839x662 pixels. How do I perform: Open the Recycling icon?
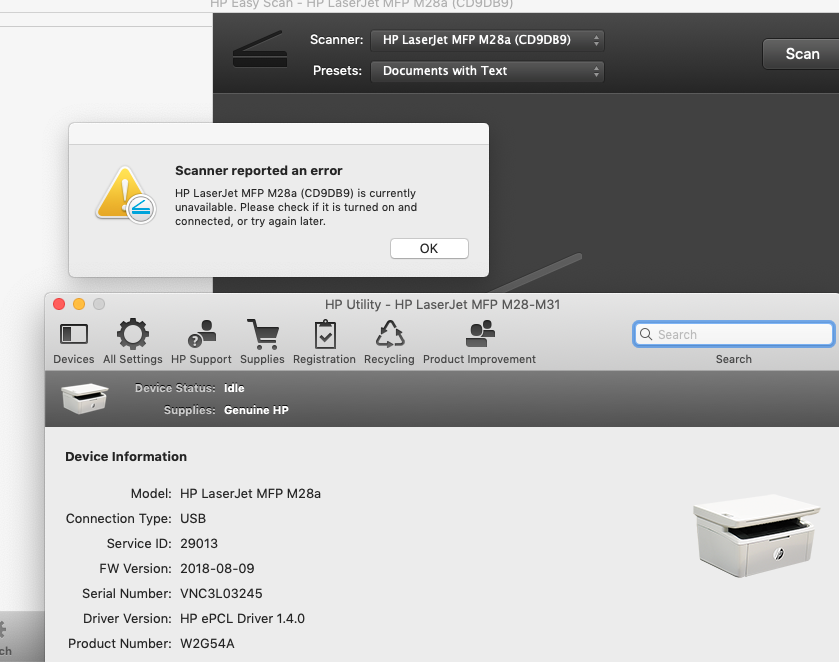[389, 341]
